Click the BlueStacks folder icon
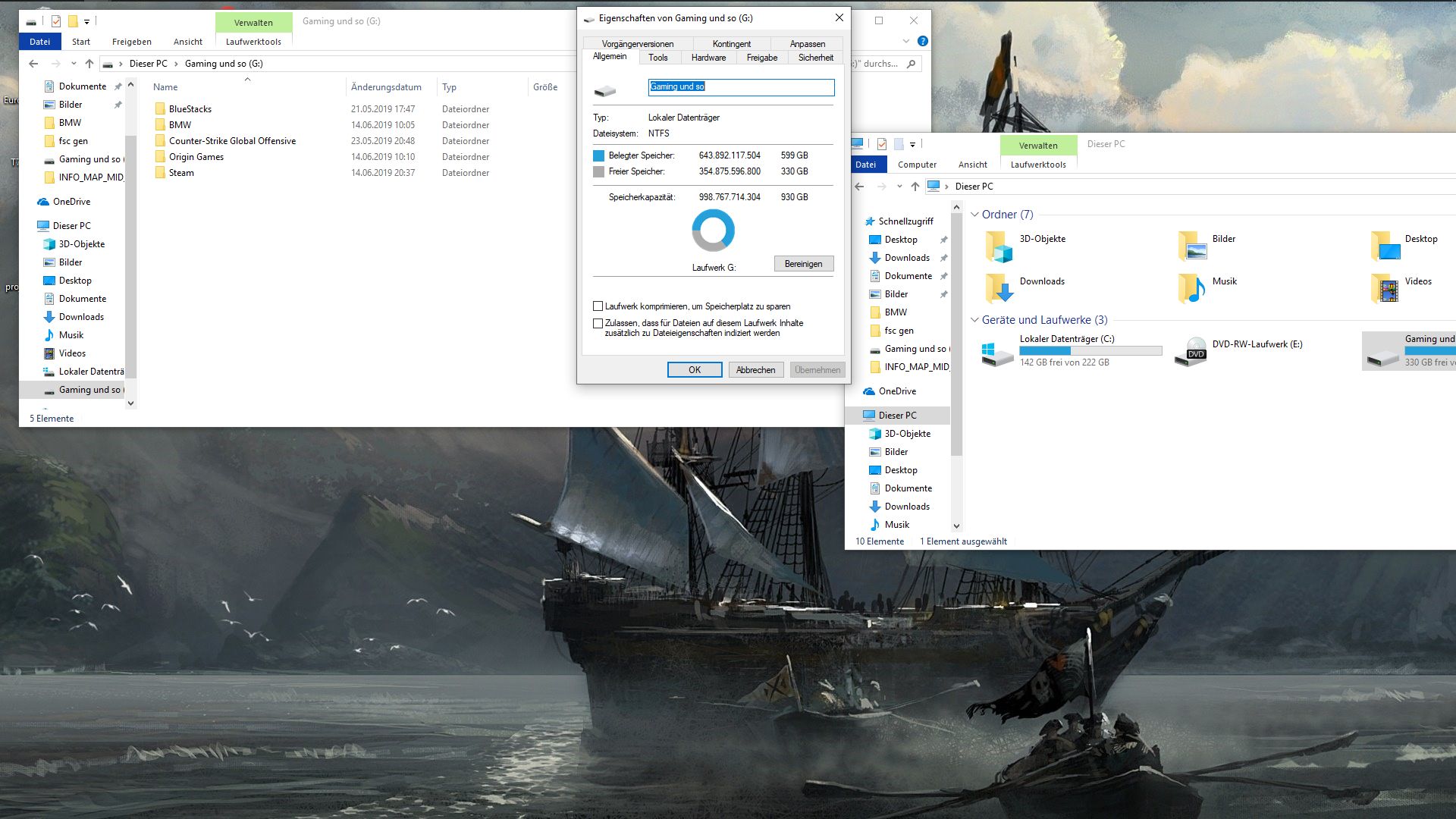The height and width of the screenshot is (819, 1456). click(160, 109)
